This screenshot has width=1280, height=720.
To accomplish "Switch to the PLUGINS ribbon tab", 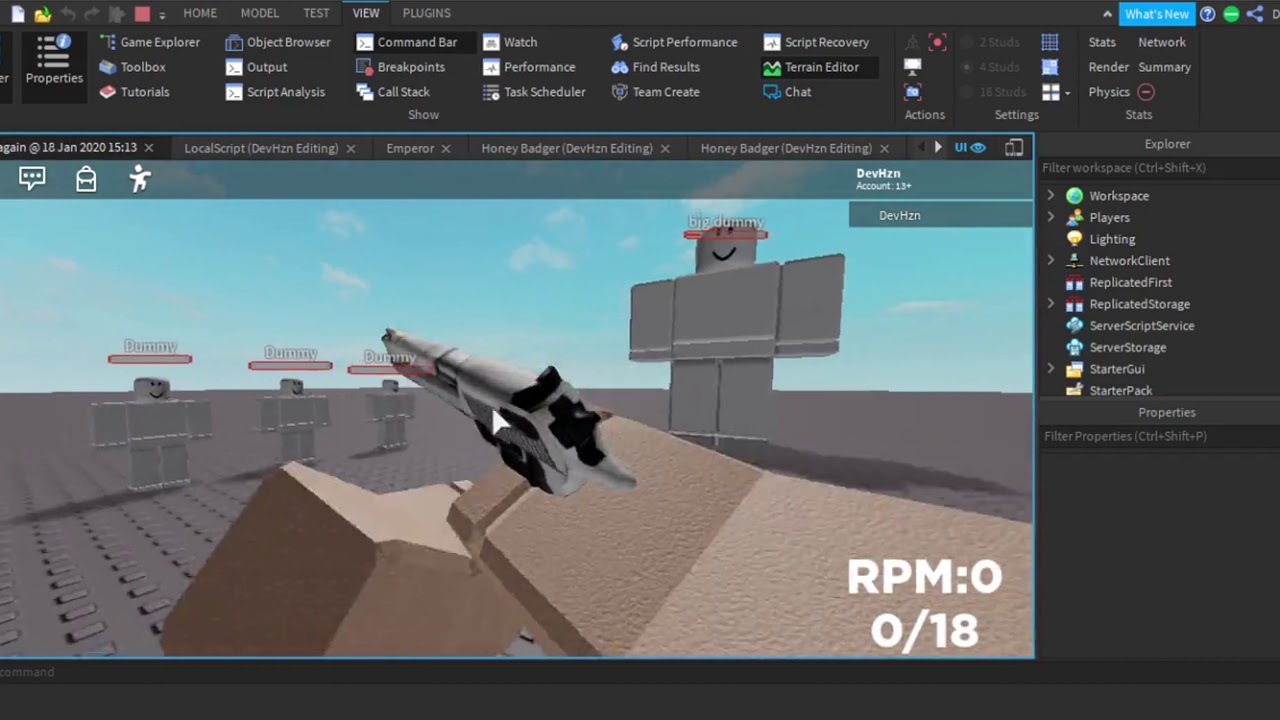I will tap(427, 13).
